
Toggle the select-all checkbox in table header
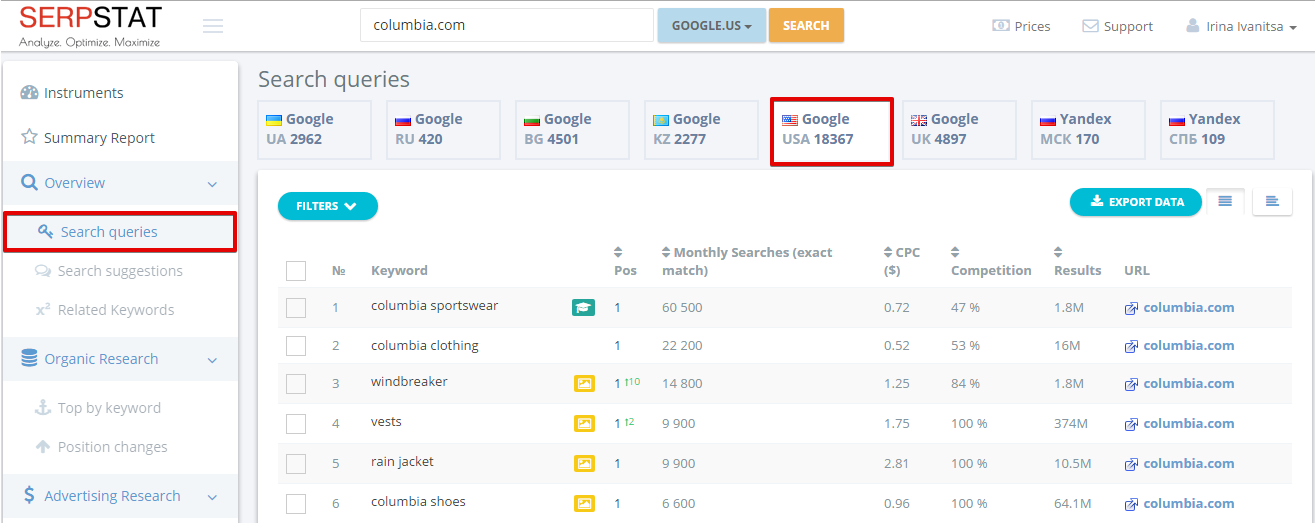296,270
